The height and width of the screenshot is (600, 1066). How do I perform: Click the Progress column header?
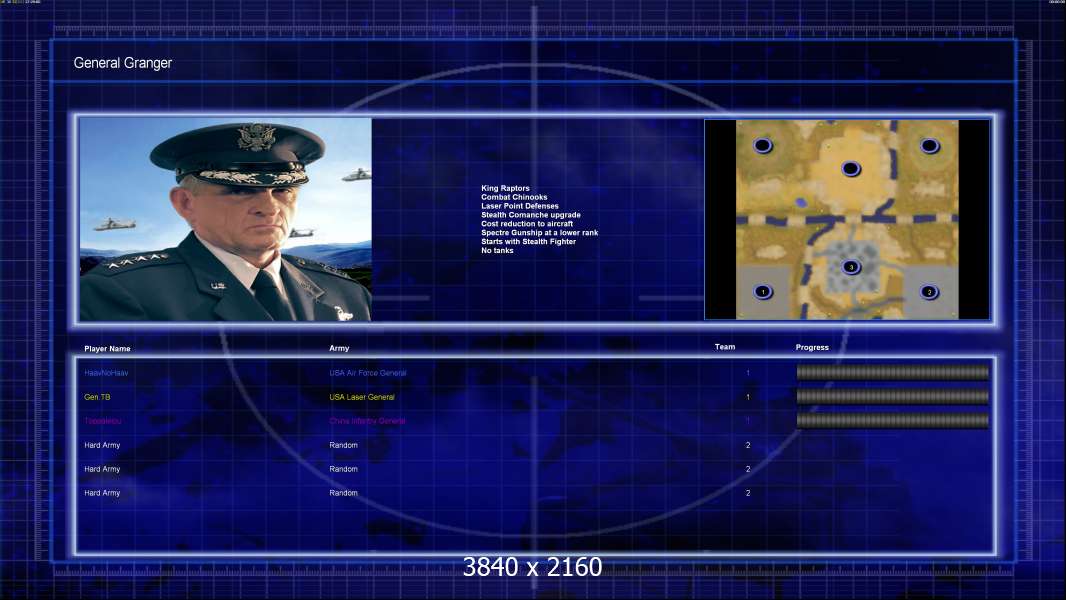[812, 347]
